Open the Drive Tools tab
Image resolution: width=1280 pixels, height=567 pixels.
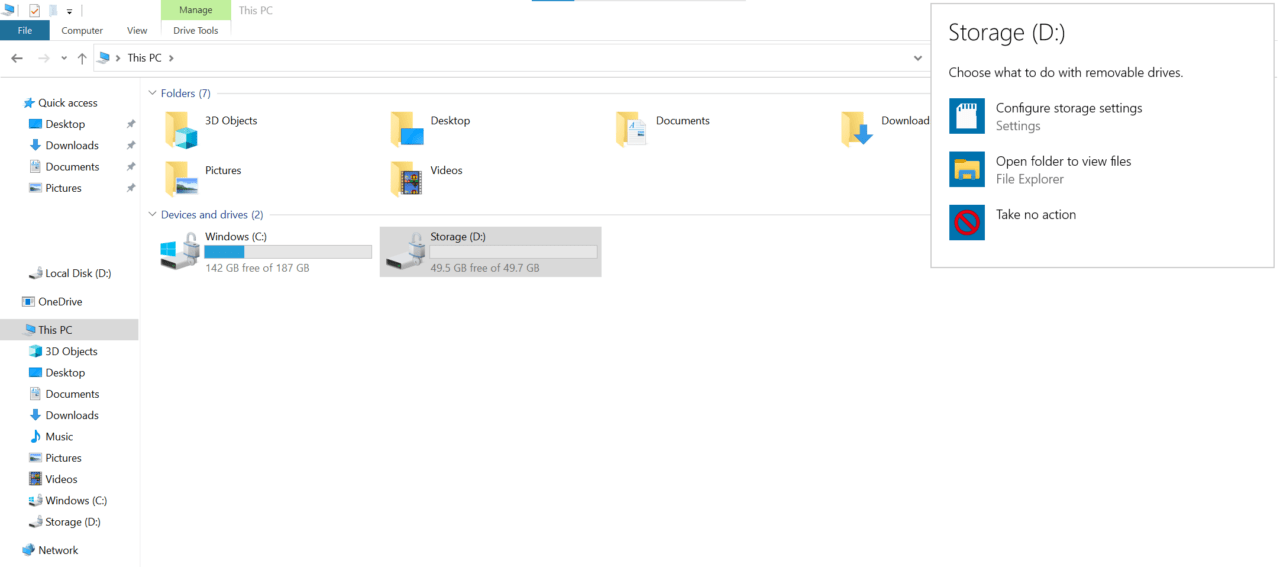click(196, 31)
